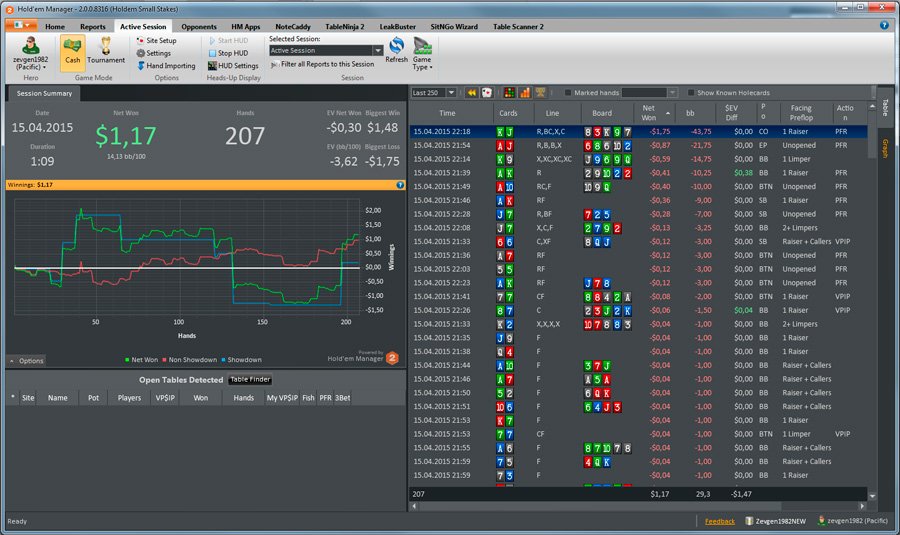Image resolution: width=900 pixels, height=535 pixels.
Task: Switch to the vertical Table side tab
Action: pos(885,108)
